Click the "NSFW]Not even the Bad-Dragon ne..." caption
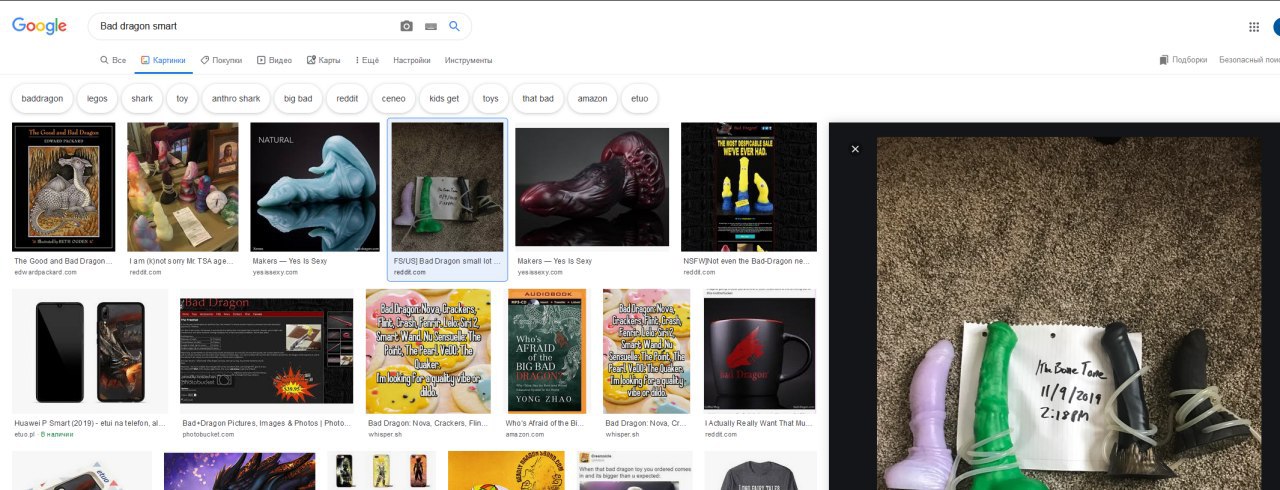 click(748, 261)
